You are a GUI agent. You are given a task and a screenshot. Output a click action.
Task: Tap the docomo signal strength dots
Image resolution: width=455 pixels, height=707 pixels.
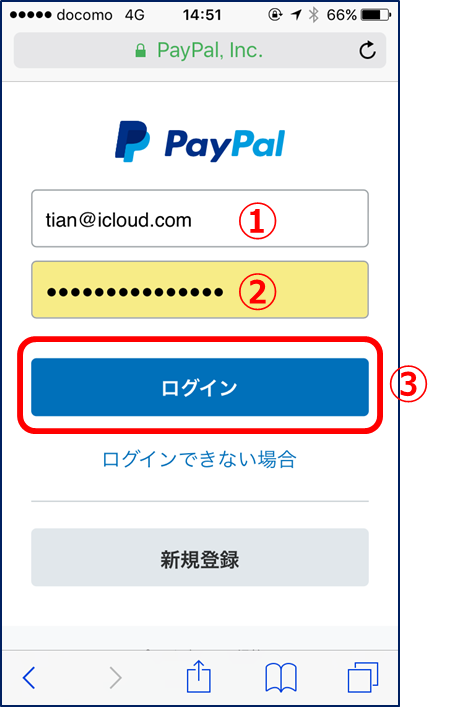[31, 15]
